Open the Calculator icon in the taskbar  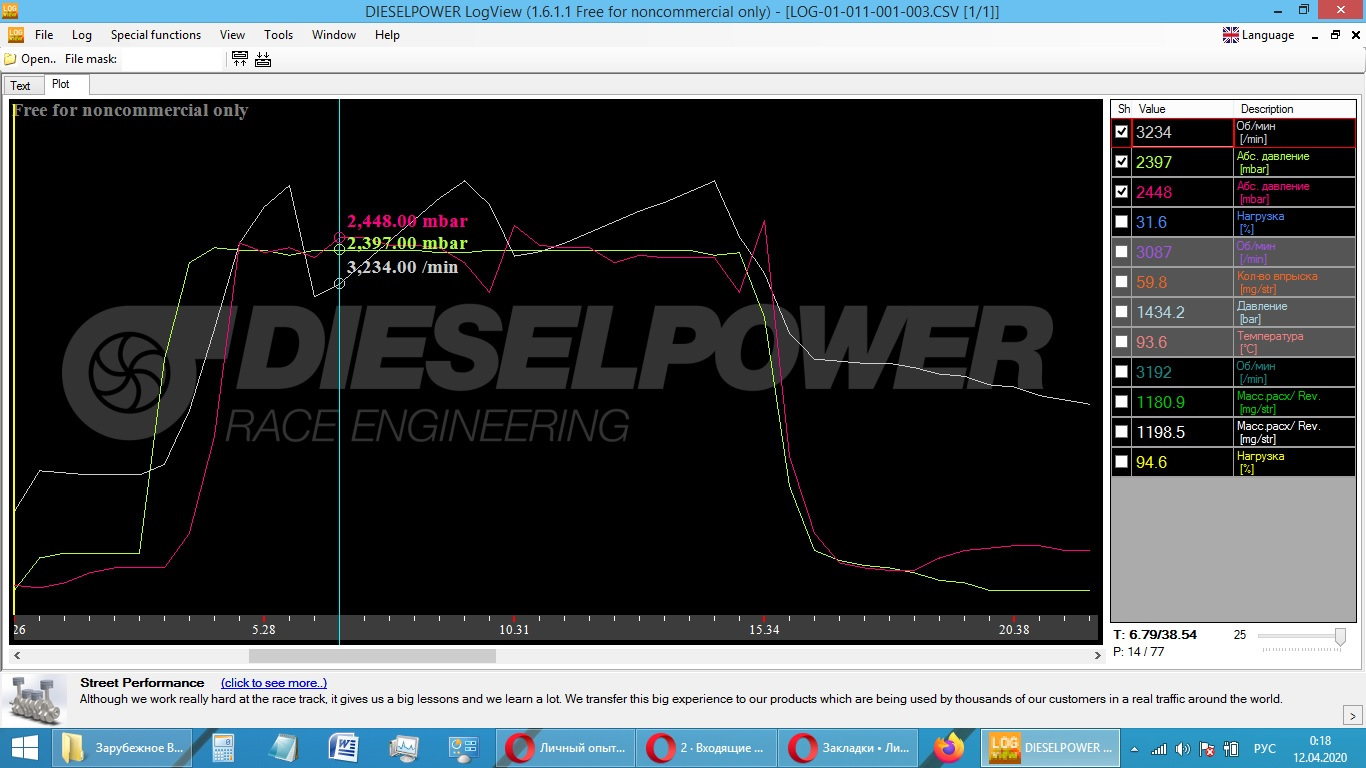223,747
